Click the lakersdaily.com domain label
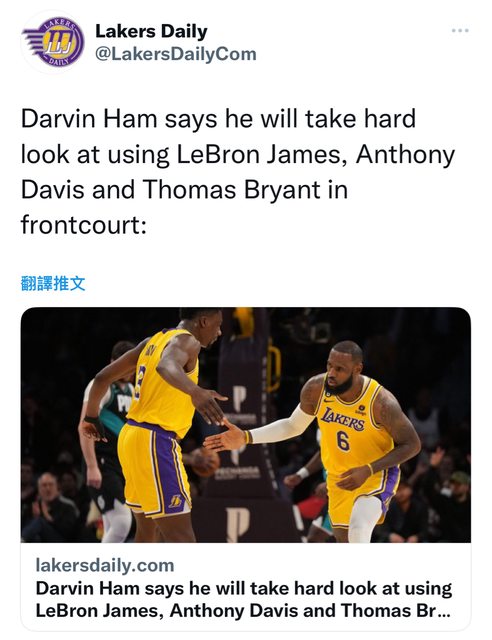This screenshot has width=492, height=640. coord(105,565)
